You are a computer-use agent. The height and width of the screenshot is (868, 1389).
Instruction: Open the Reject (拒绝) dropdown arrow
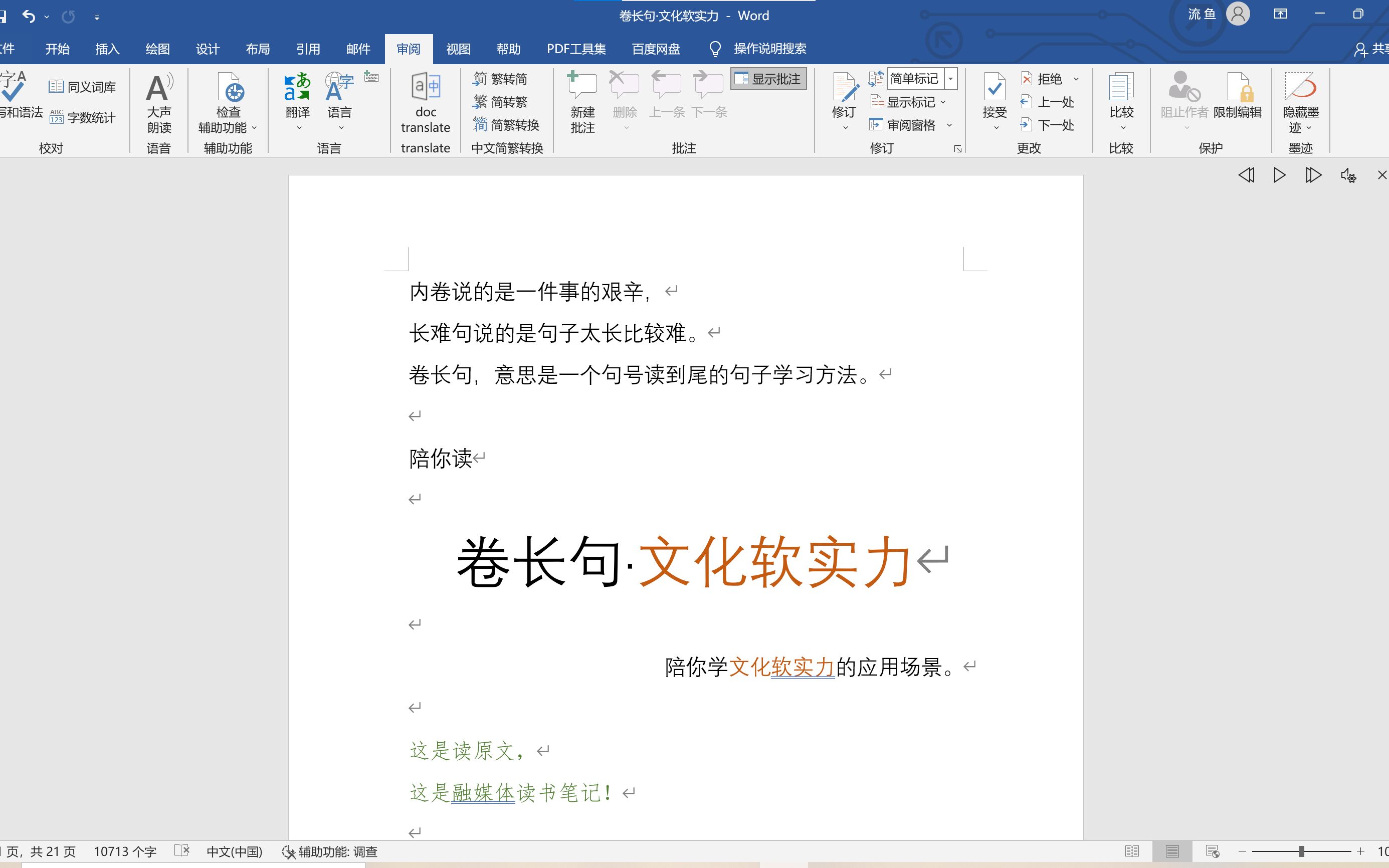coord(1076,79)
